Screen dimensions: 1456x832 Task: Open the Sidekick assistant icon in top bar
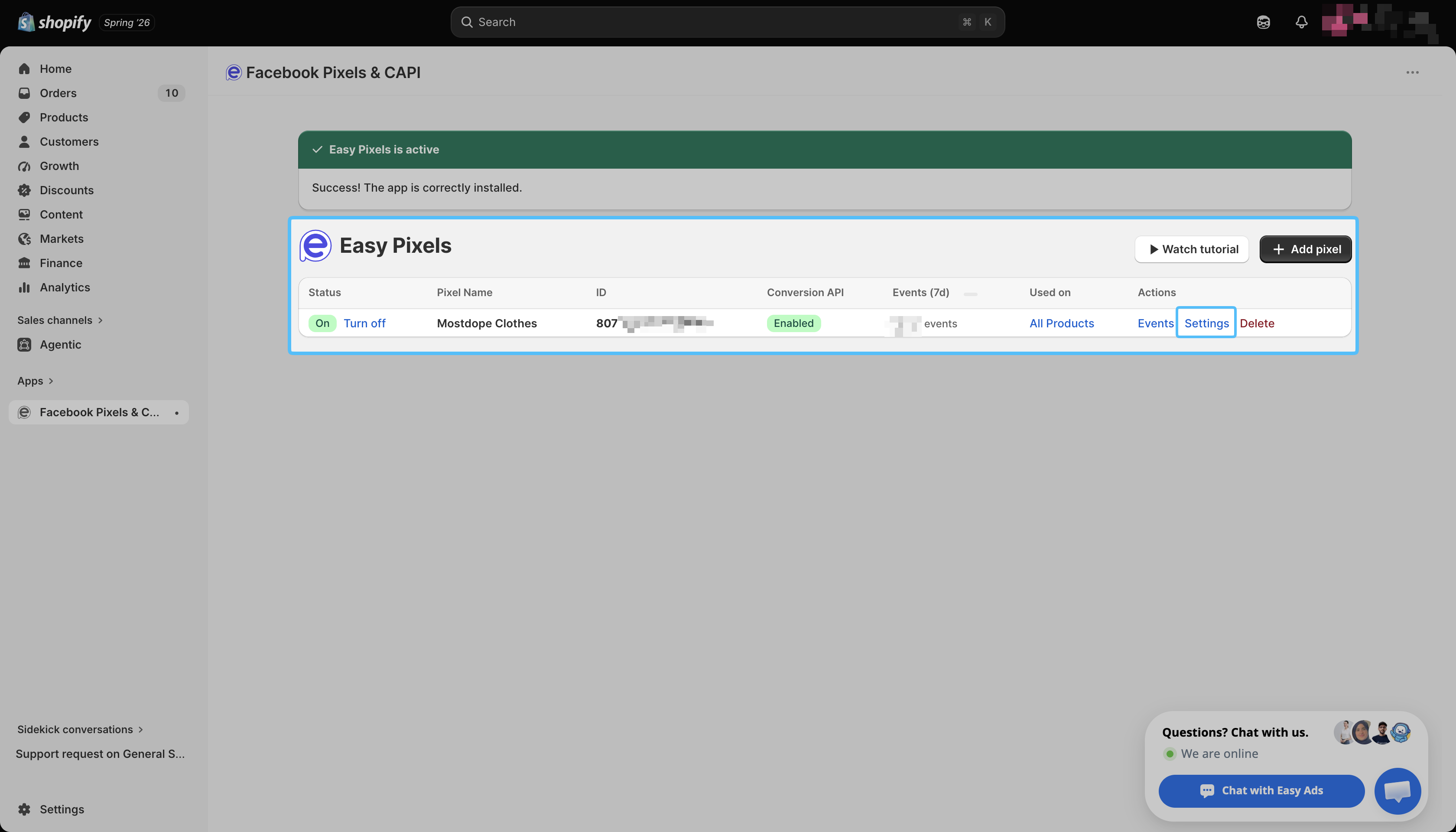(x=1263, y=22)
